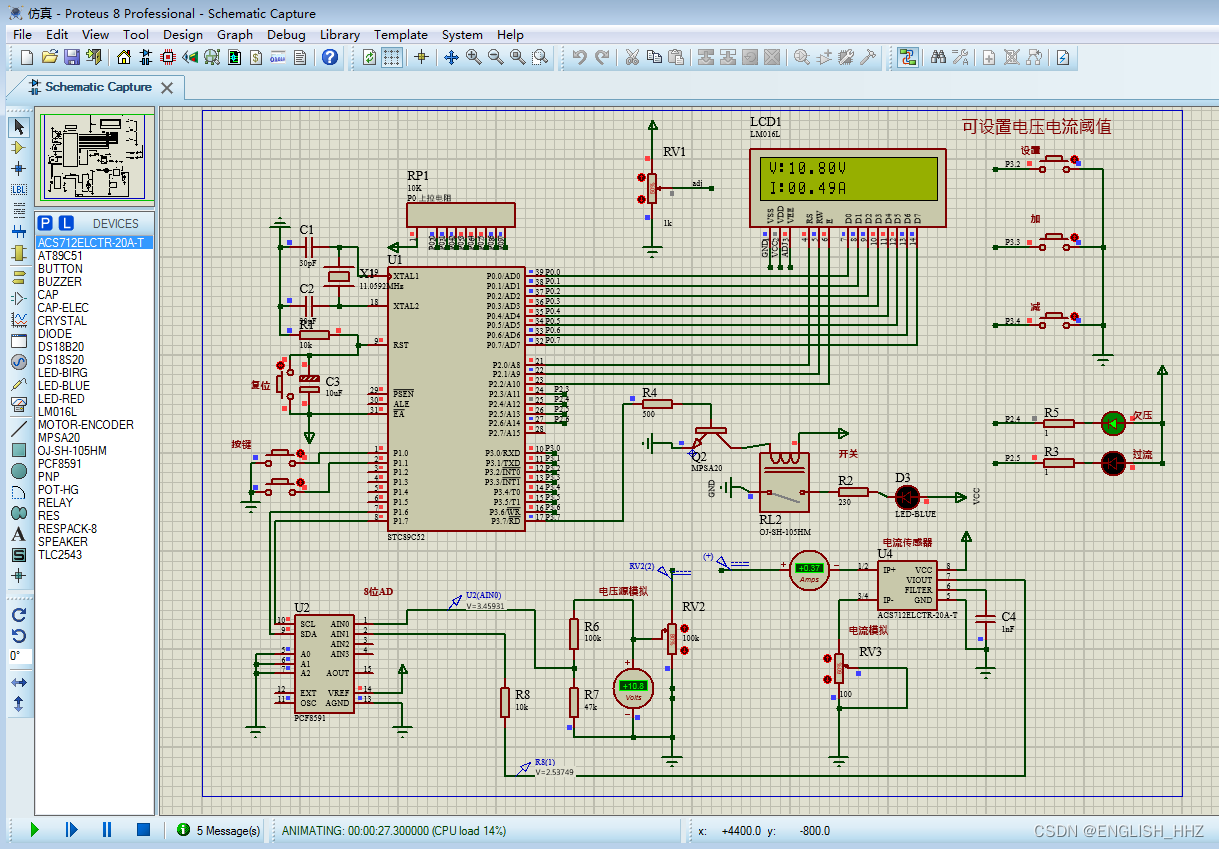Pick devices with the P button

pyautogui.click(x=44, y=223)
